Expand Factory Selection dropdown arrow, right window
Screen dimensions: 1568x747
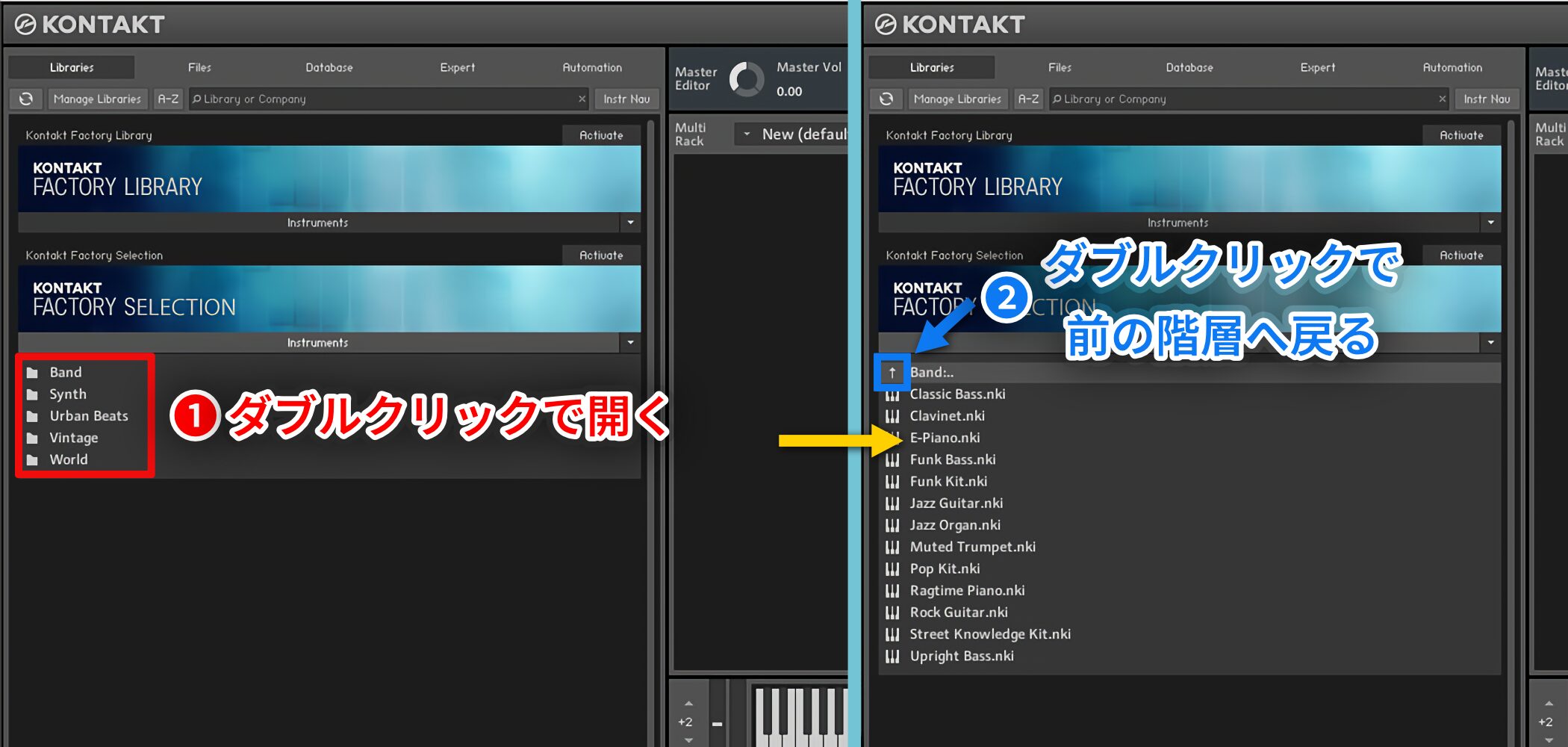coord(1490,342)
